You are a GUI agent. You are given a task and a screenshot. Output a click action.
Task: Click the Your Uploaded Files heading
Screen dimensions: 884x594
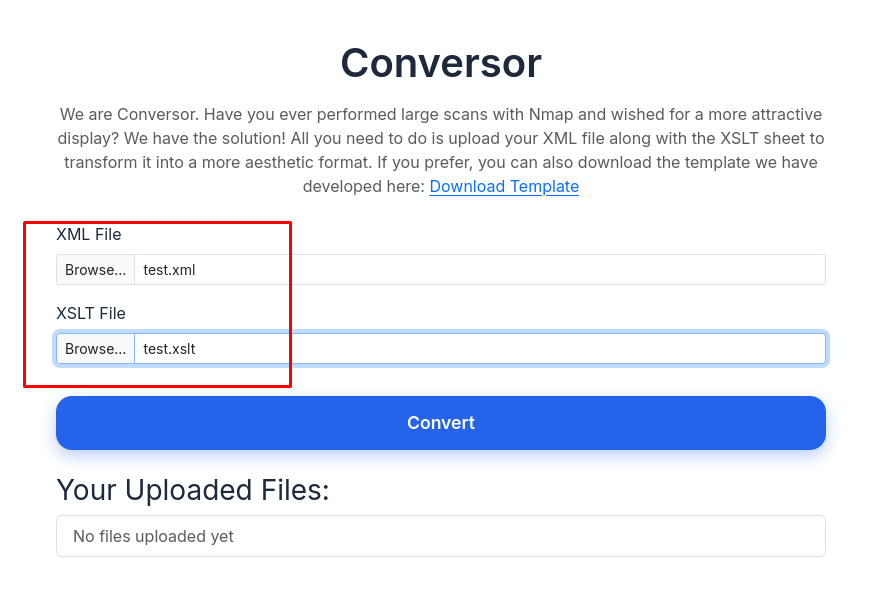(193, 490)
